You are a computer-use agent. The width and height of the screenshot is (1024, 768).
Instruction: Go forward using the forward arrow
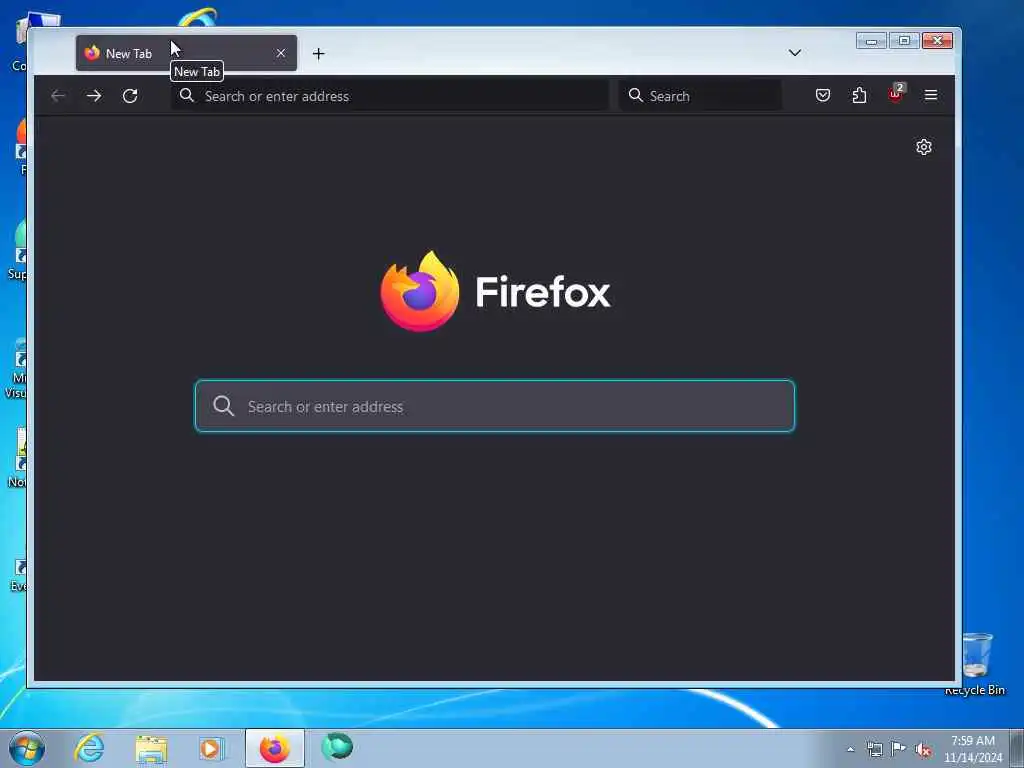[94, 96]
